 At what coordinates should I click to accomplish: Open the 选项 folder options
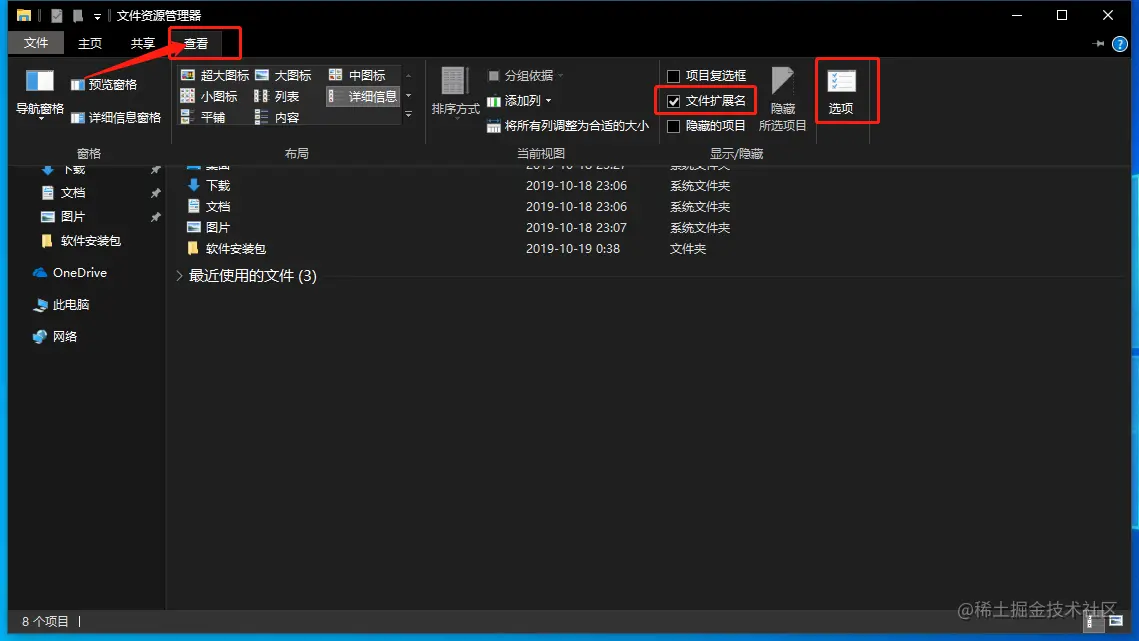click(x=841, y=92)
